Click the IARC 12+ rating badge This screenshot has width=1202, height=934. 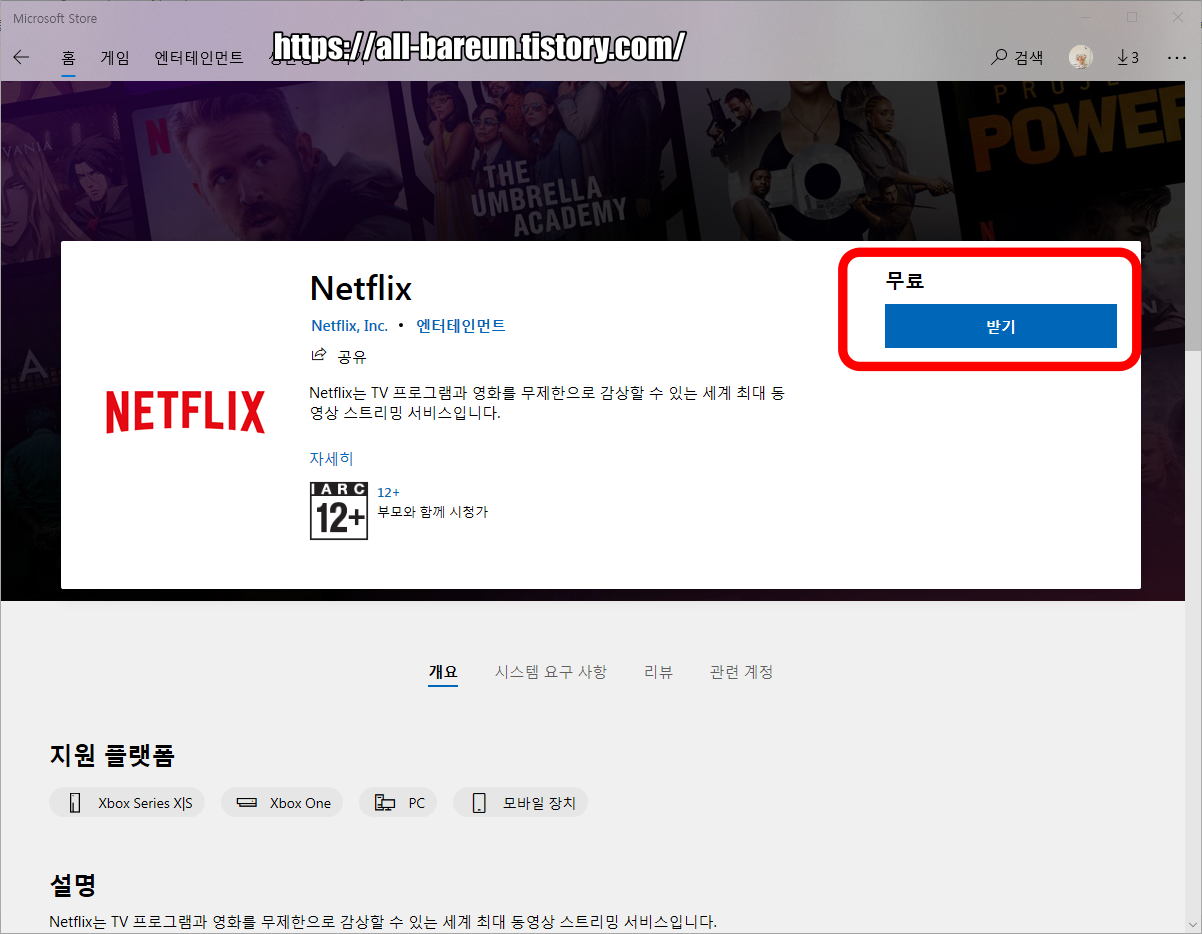click(x=339, y=511)
